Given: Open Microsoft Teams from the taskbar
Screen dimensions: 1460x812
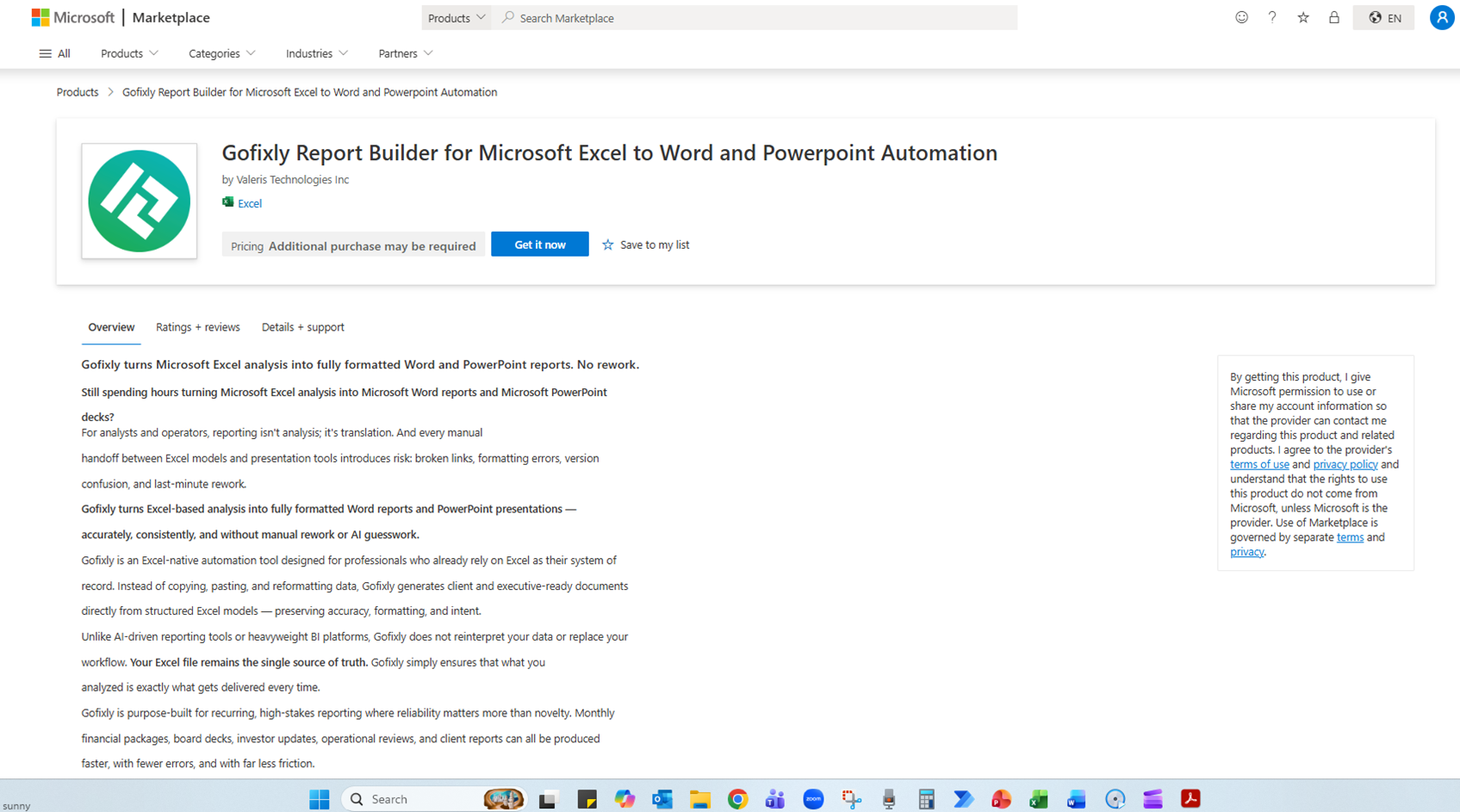Looking at the screenshot, I should pos(775,799).
